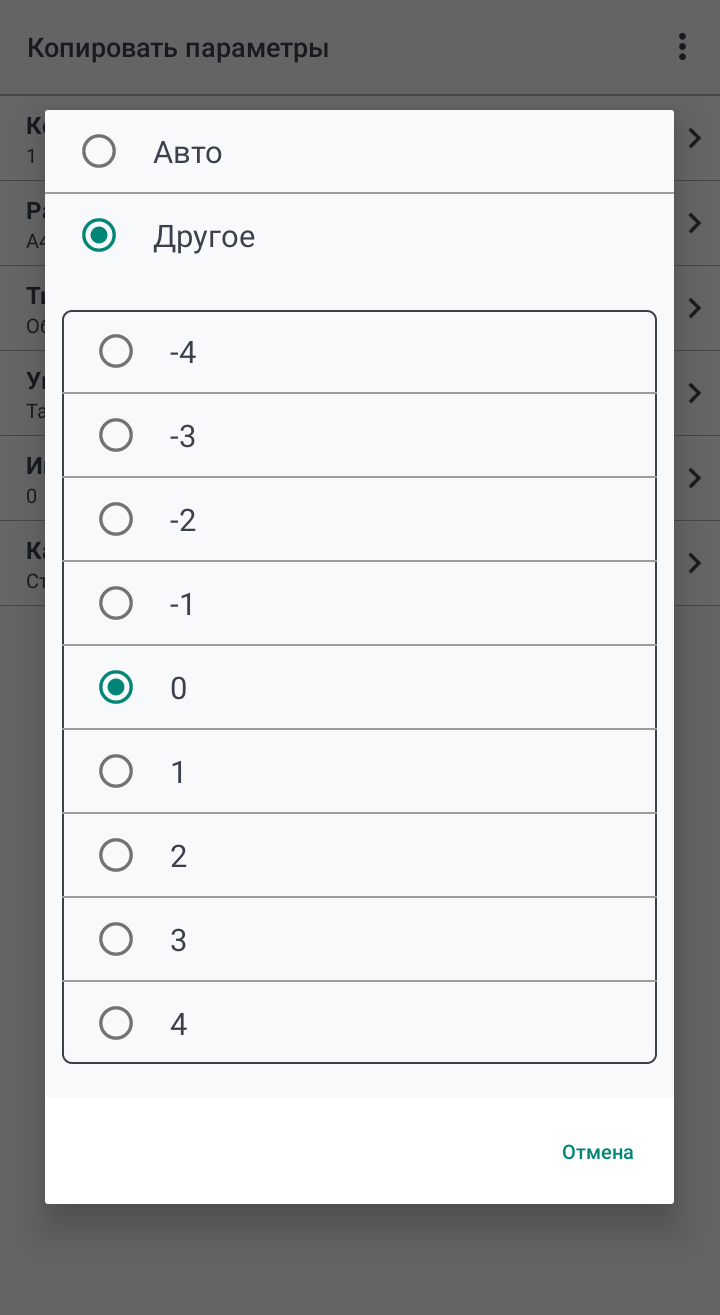The image size is (720, 1315).
Task: Select the Авто radio option
Action: [99, 152]
